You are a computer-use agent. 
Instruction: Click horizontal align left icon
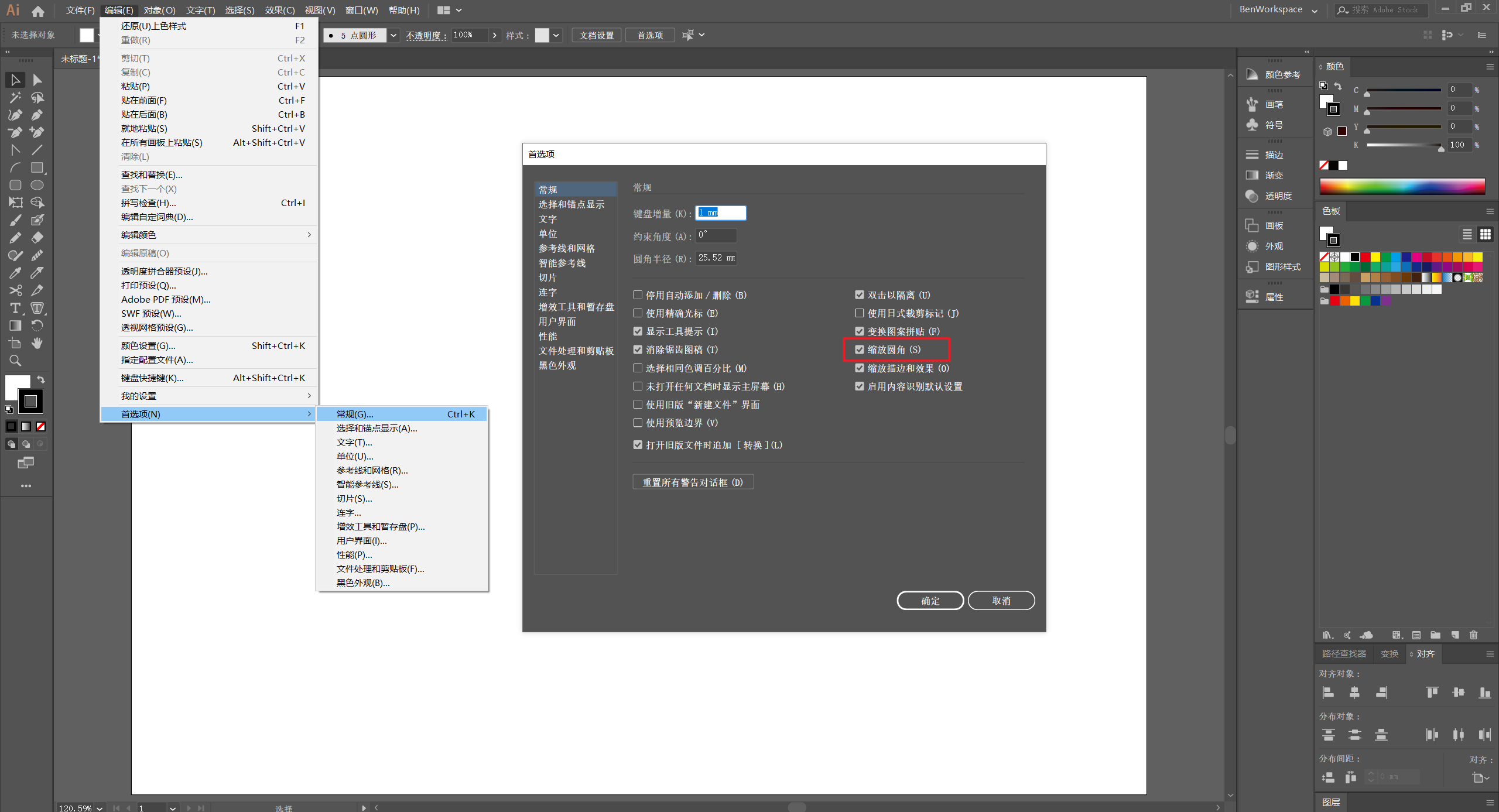1328,693
